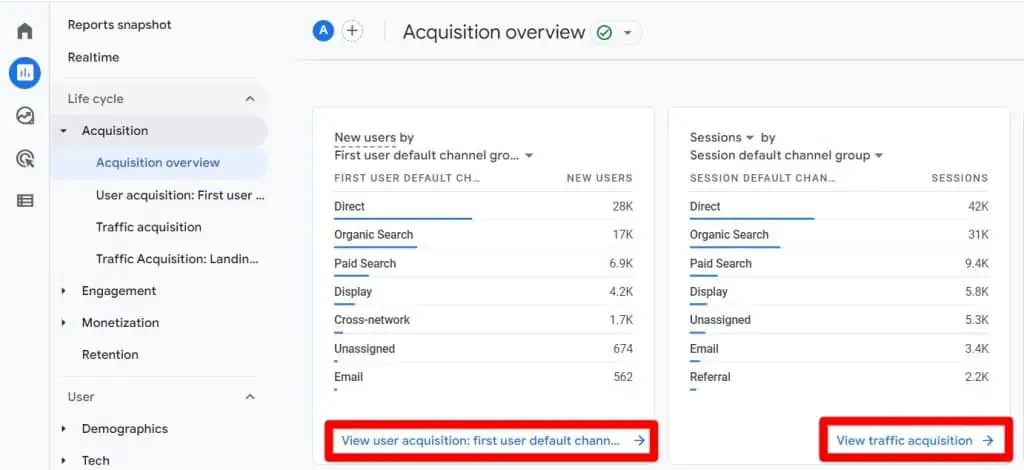Click Direct row in New users card

pos(483,206)
